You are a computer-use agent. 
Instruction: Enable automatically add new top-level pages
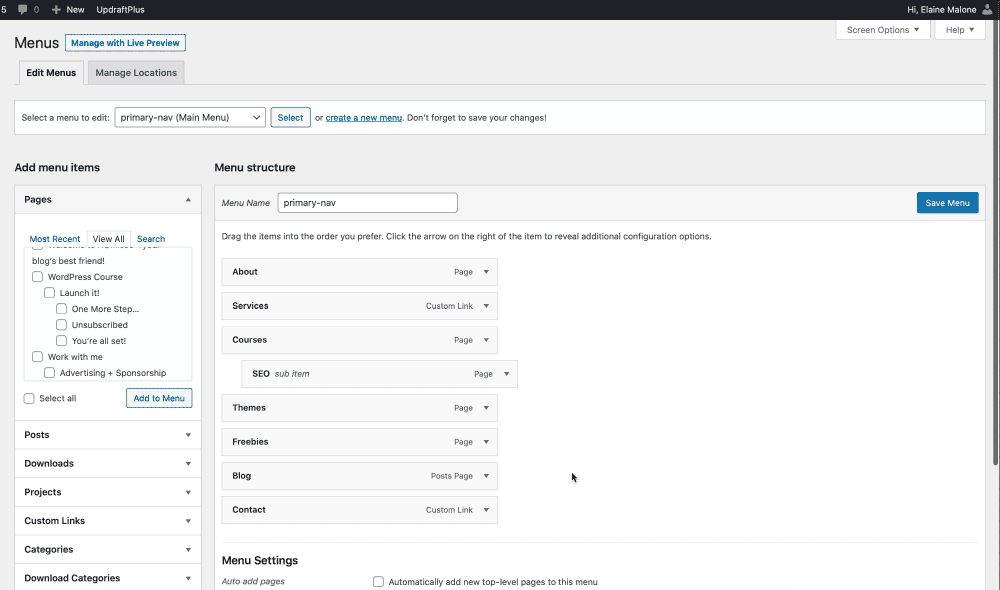(378, 582)
